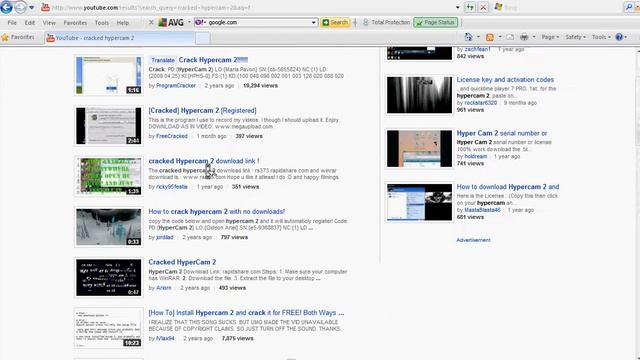
Task: Click the Print icon
Action: tap(524, 37)
